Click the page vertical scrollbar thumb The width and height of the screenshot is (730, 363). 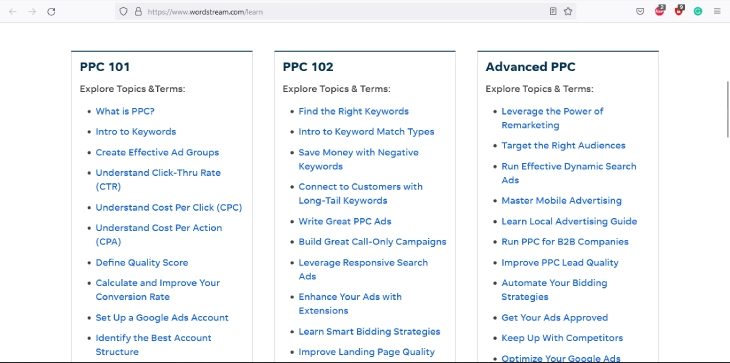728,109
